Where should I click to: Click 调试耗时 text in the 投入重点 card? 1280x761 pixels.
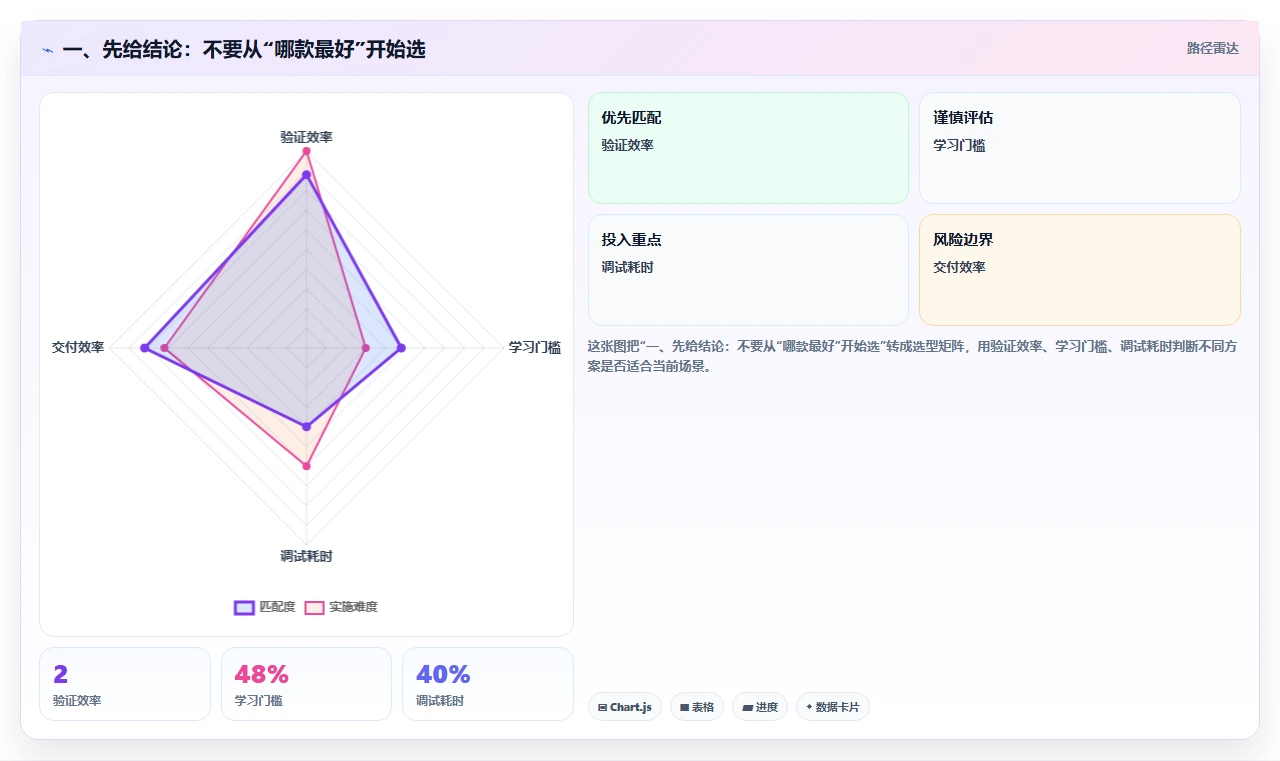tap(627, 267)
